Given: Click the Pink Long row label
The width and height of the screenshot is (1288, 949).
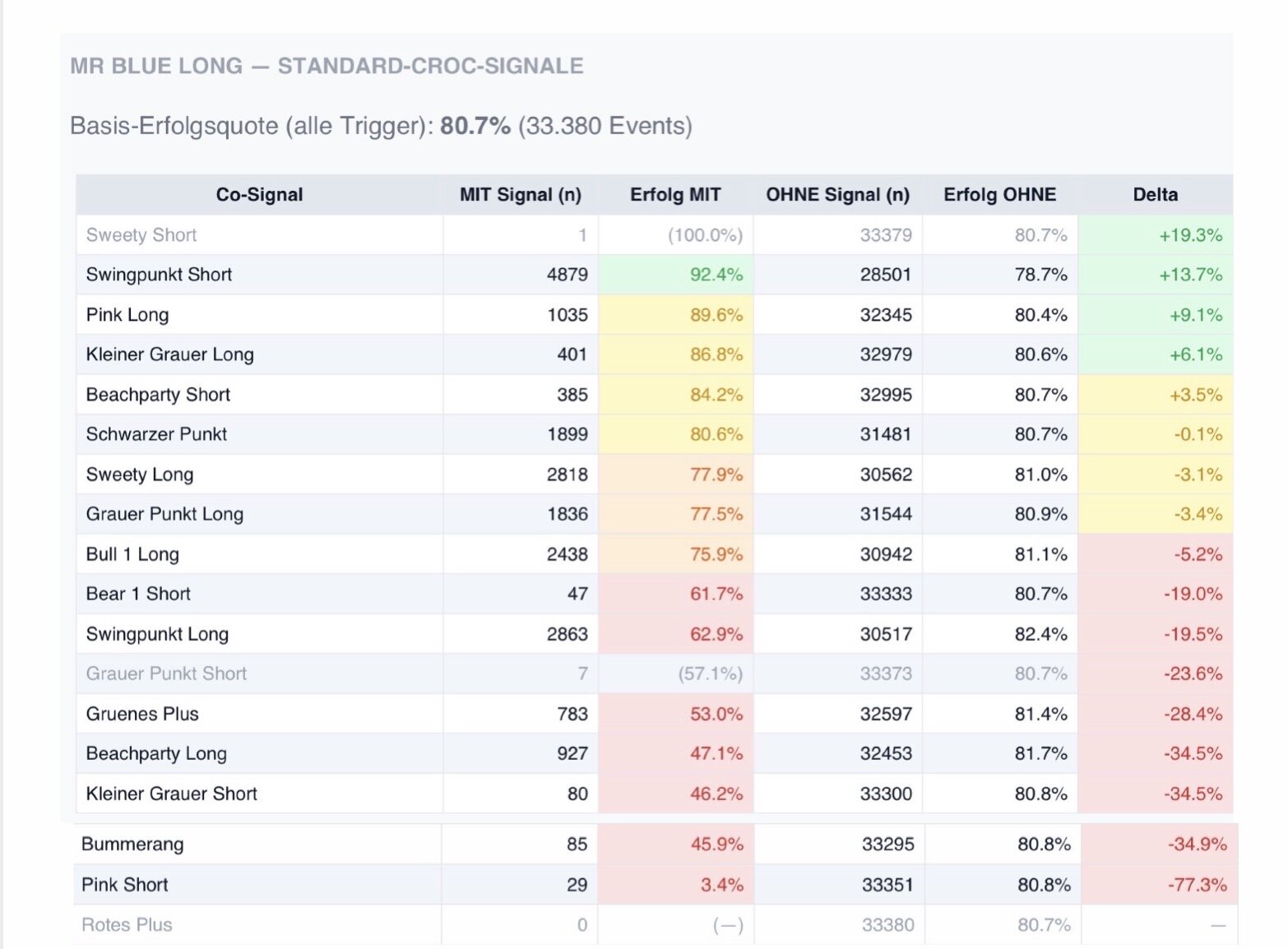Looking at the screenshot, I should [x=127, y=315].
